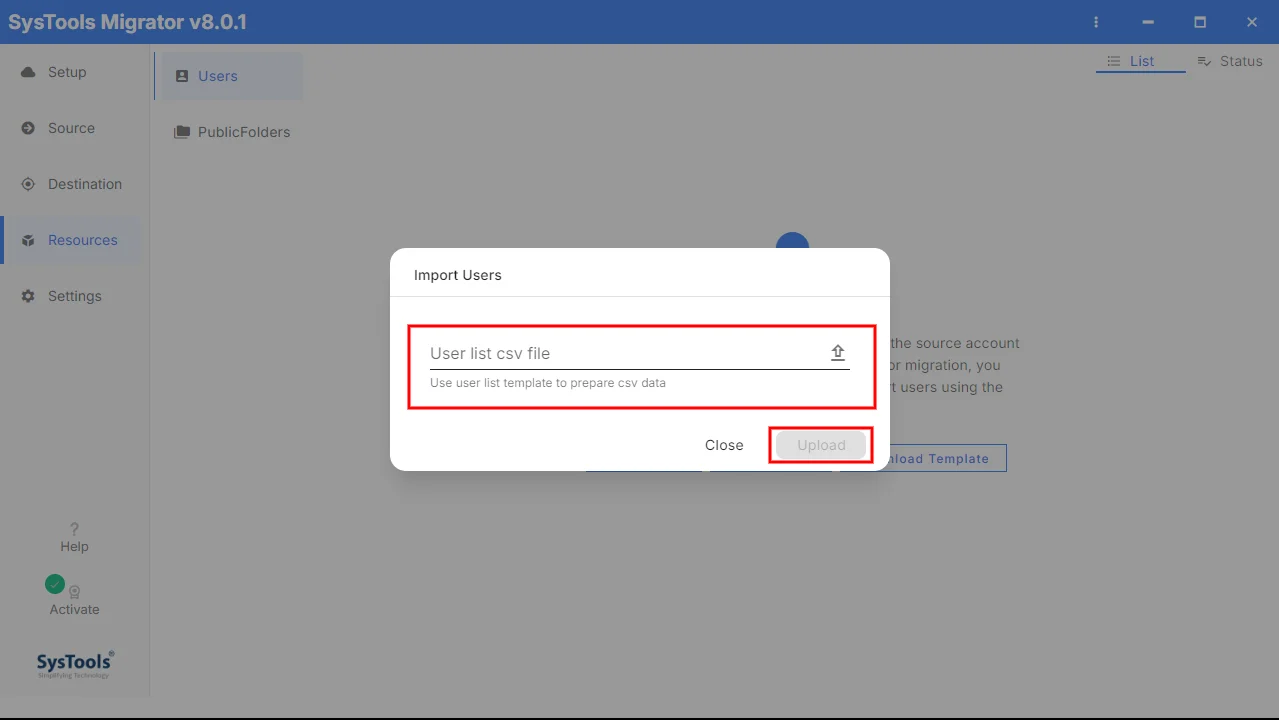Click the Activate license icon
The width and height of the screenshot is (1279, 720).
[x=75, y=592]
